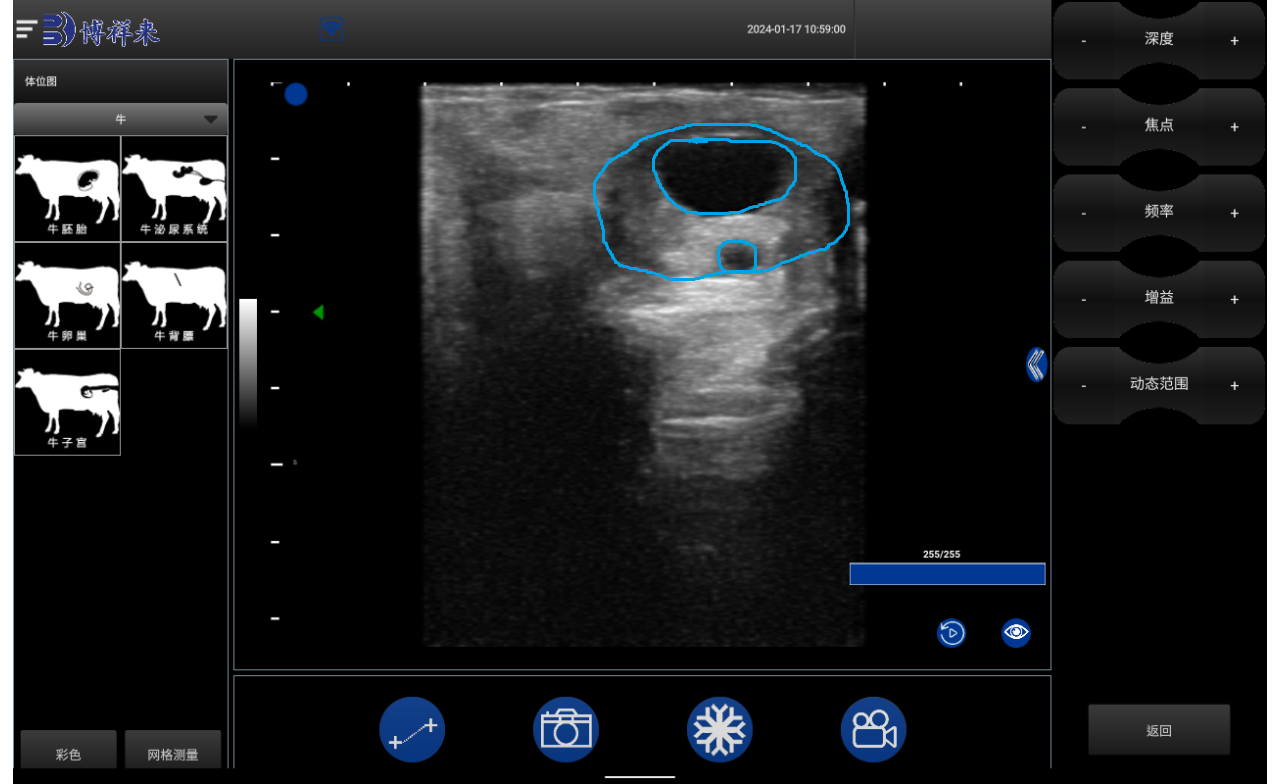Viewport: 1280px width, 784px height.
Task: Click the blue circle marker on image
Action: 296,95
